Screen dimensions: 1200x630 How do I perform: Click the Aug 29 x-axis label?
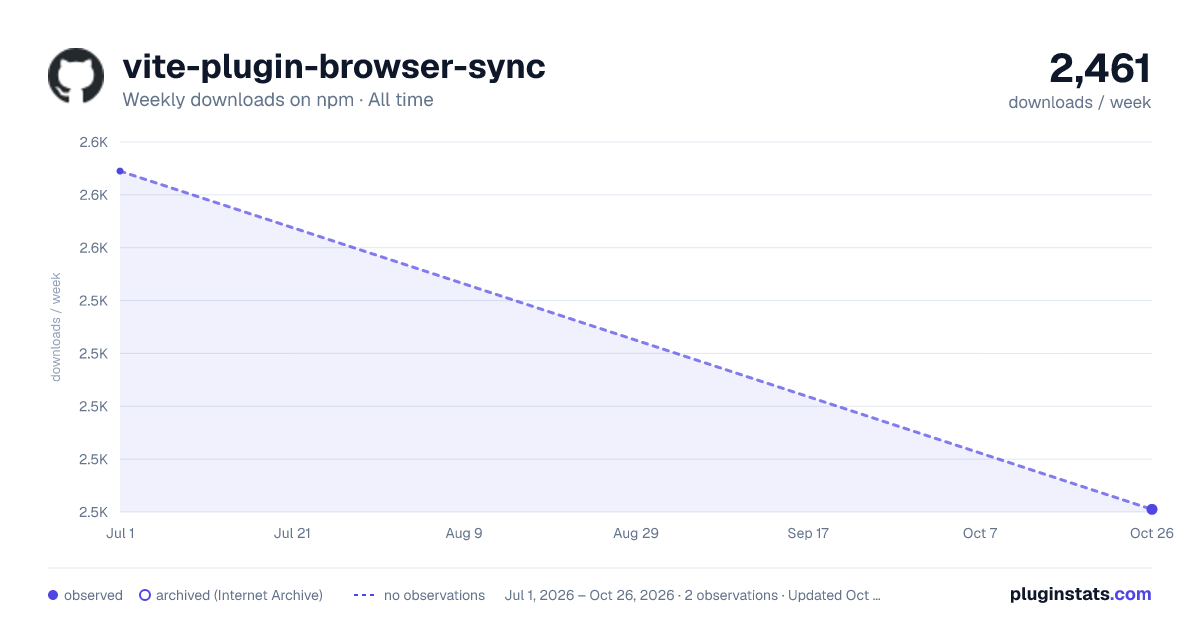point(636,533)
